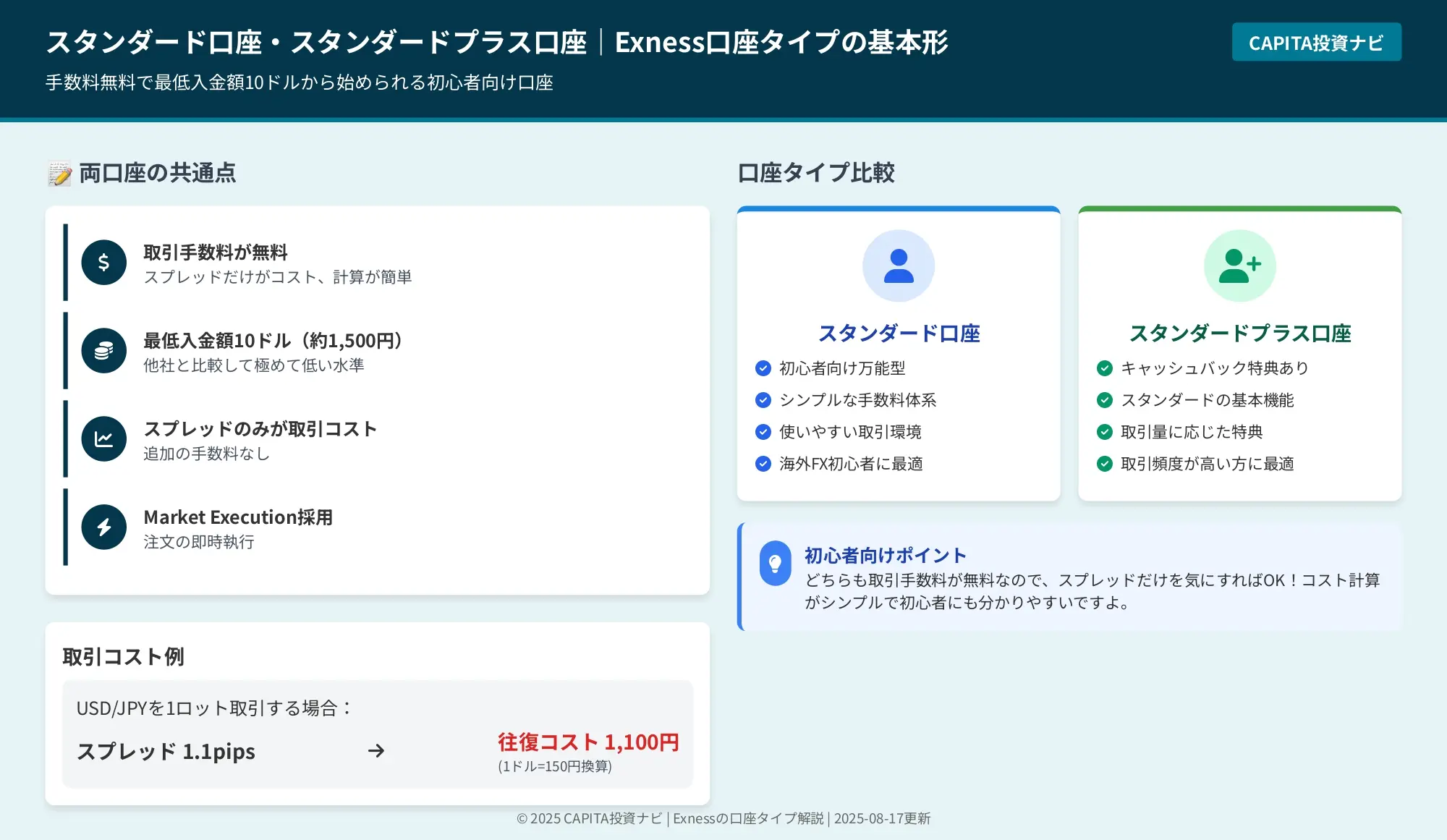Click the キャッシュバック特典あり list text

pyautogui.click(x=1215, y=368)
